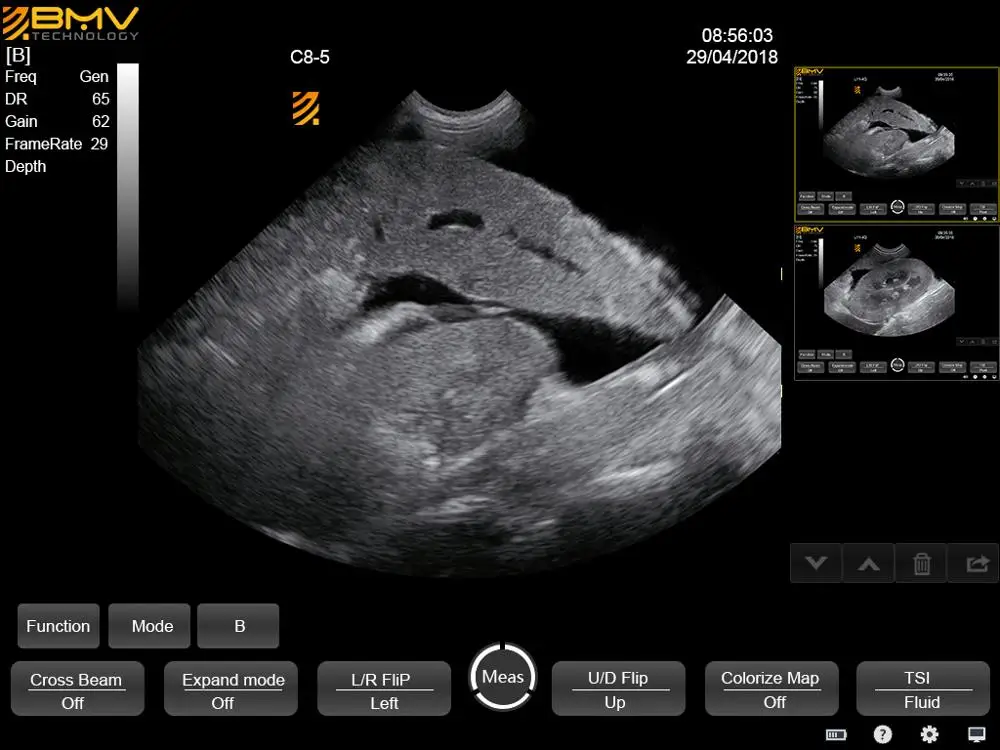Click the down chevron gallery arrow
The width and height of the screenshot is (1000, 750).
pyautogui.click(x=816, y=563)
